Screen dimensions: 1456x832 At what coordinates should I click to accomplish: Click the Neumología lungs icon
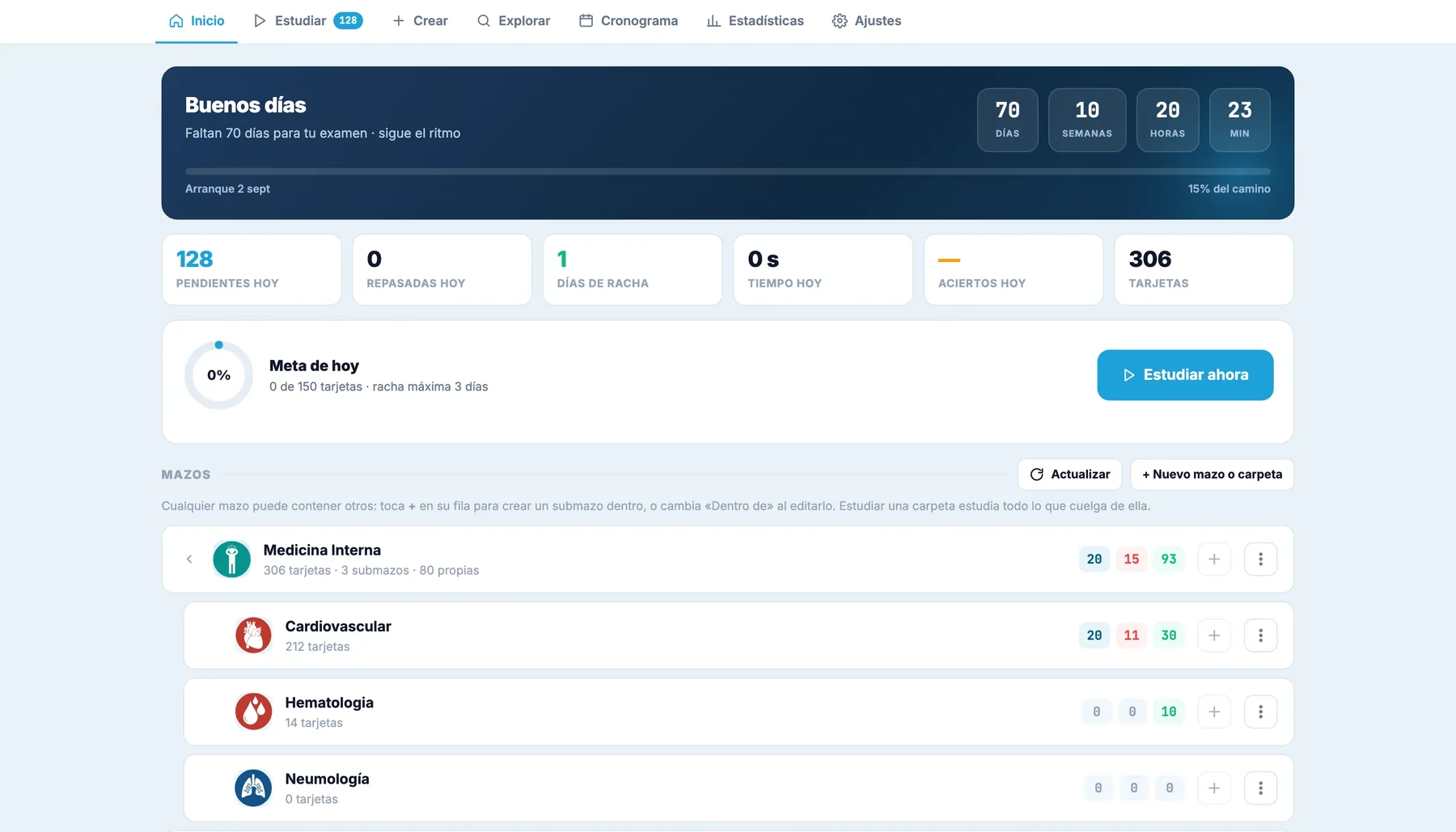253,788
